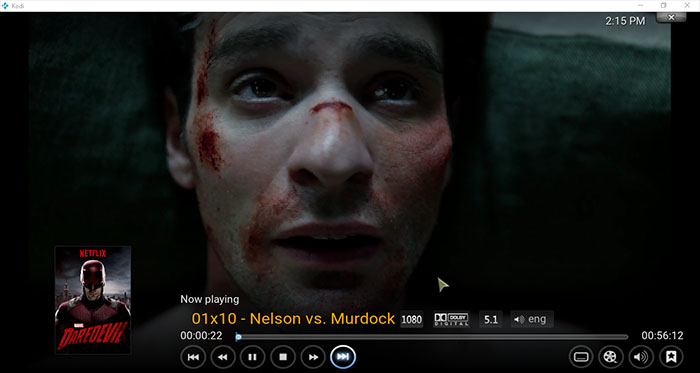Screen dimensions: 700x373
Task: Click the eng audio language indicator
Action: [532, 319]
